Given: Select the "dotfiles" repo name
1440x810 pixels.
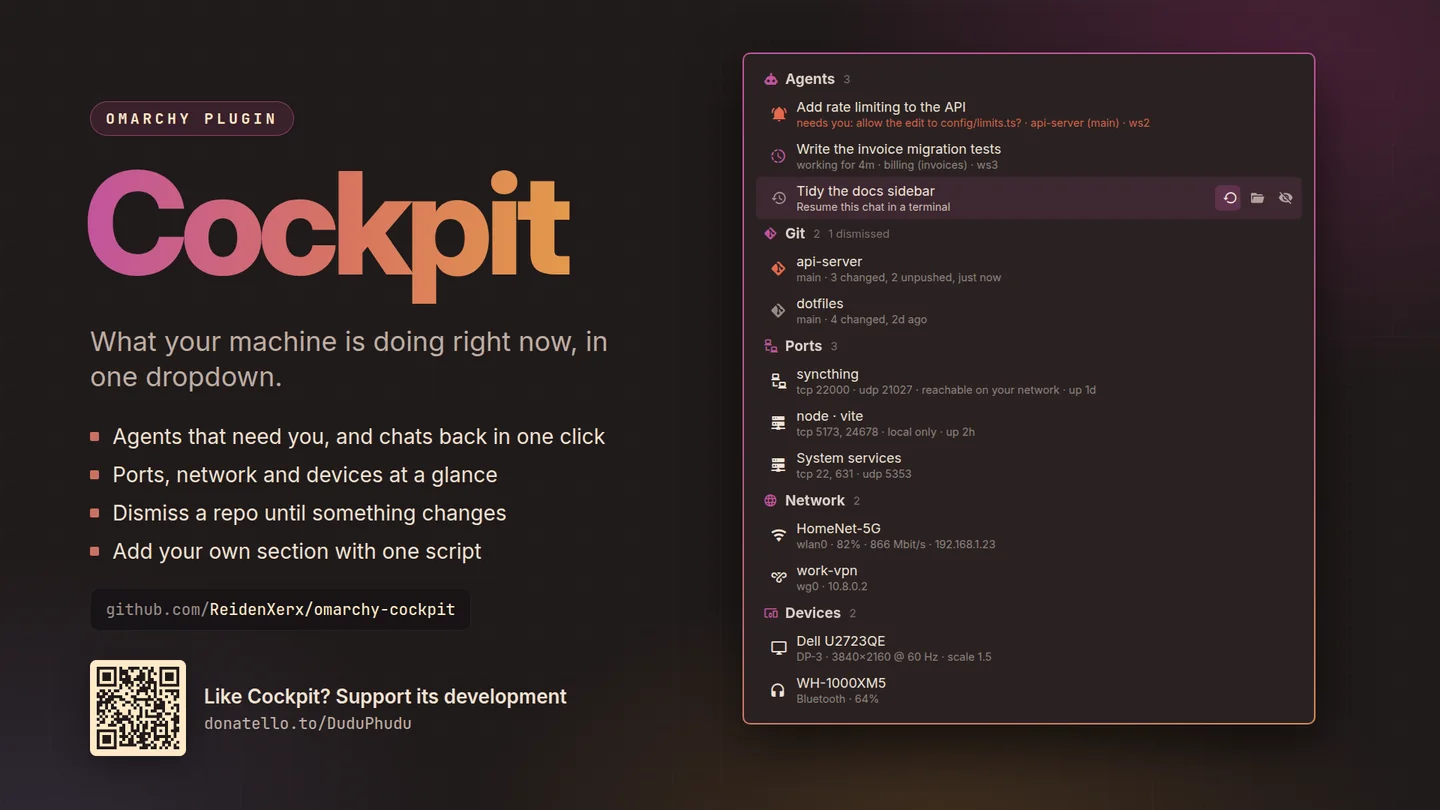Looking at the screenshot, I should 820,304.
